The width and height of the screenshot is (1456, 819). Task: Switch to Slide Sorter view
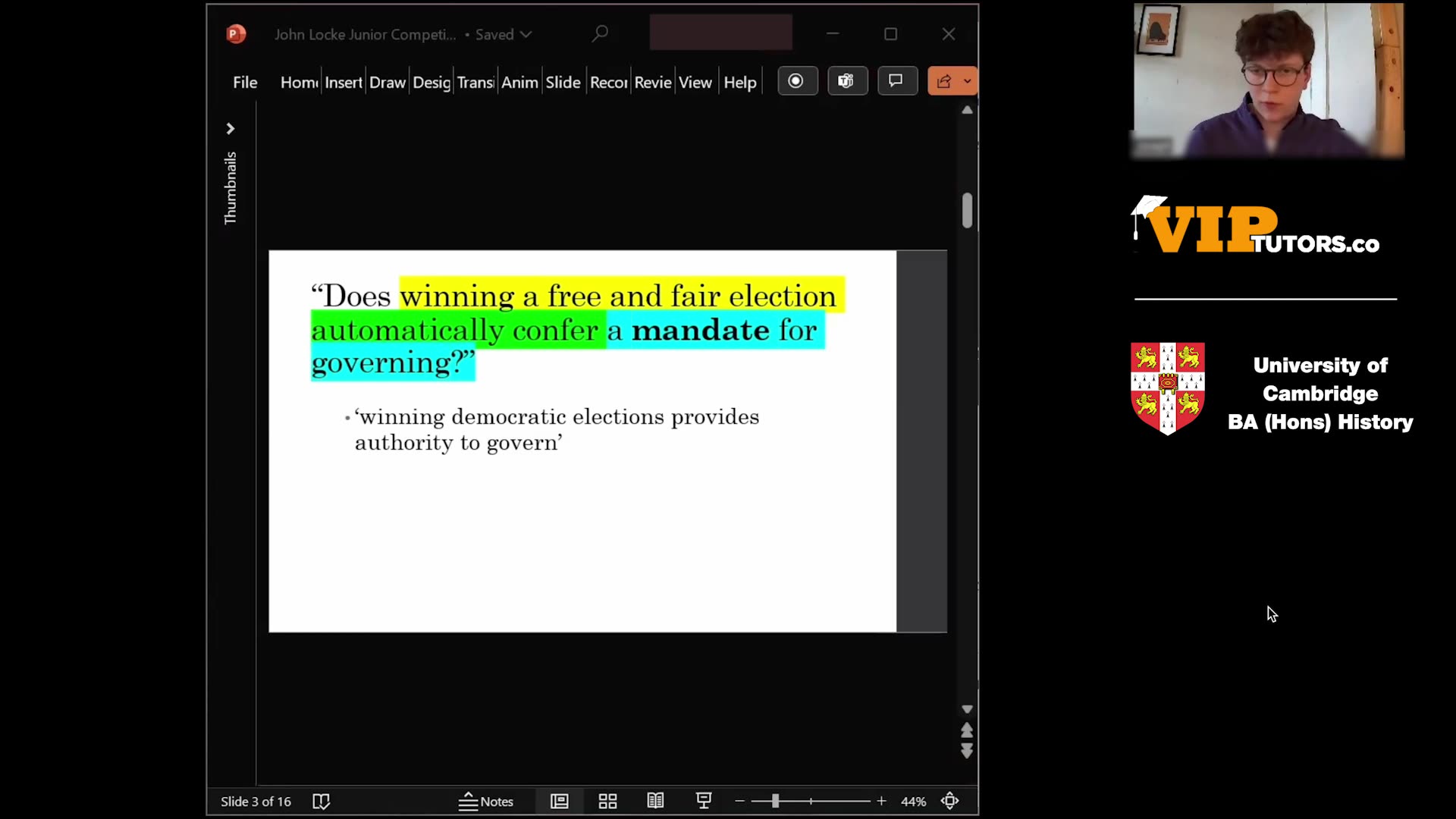point(607,802)
